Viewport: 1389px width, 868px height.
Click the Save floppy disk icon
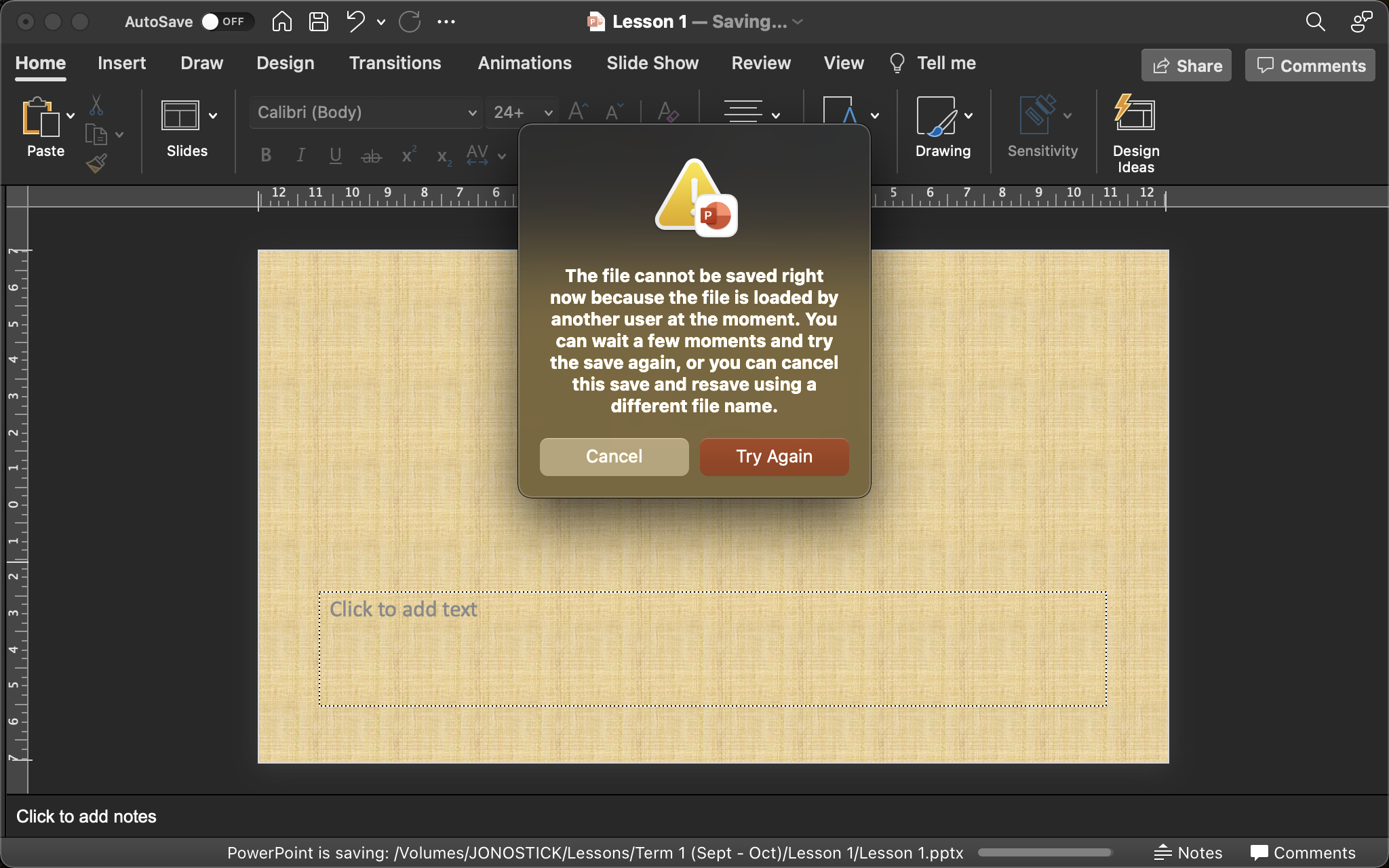point(318,22)
